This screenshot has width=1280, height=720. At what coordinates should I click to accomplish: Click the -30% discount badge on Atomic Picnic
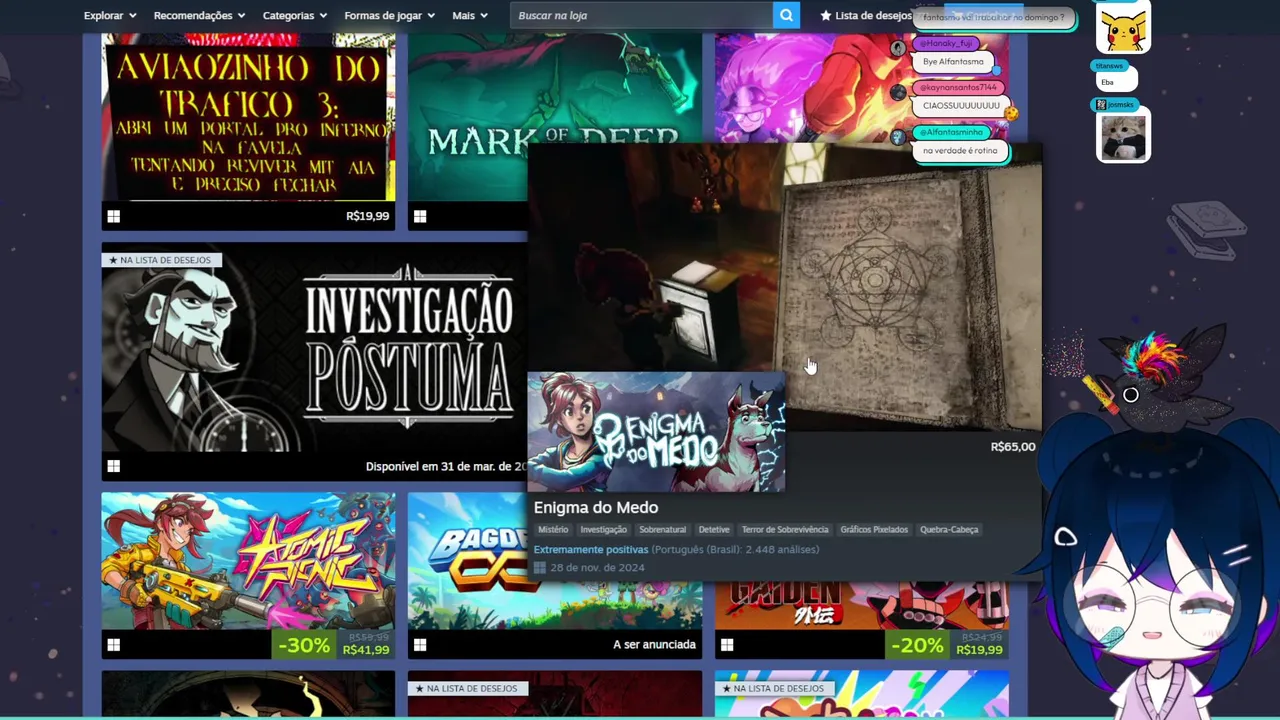tap(304, 645)
